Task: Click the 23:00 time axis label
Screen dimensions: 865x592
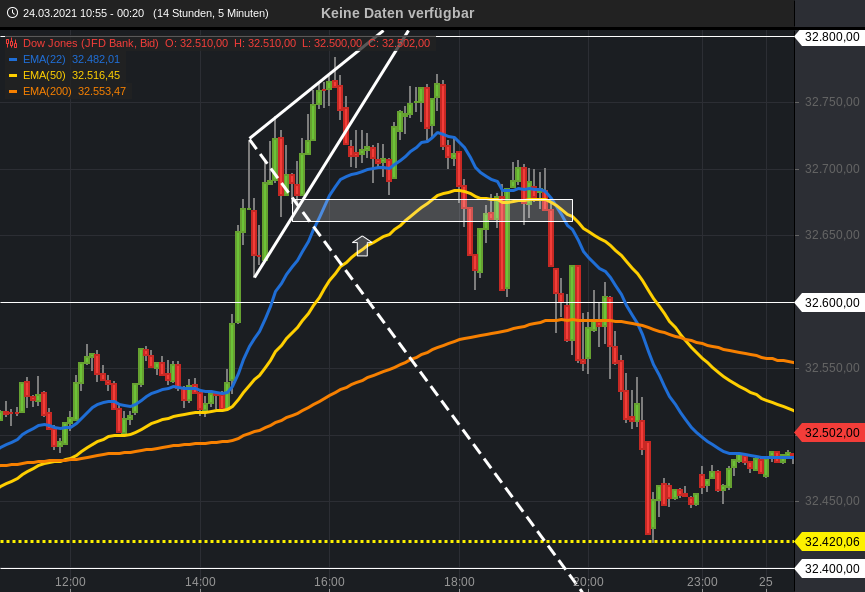Action: pos(702,582)
